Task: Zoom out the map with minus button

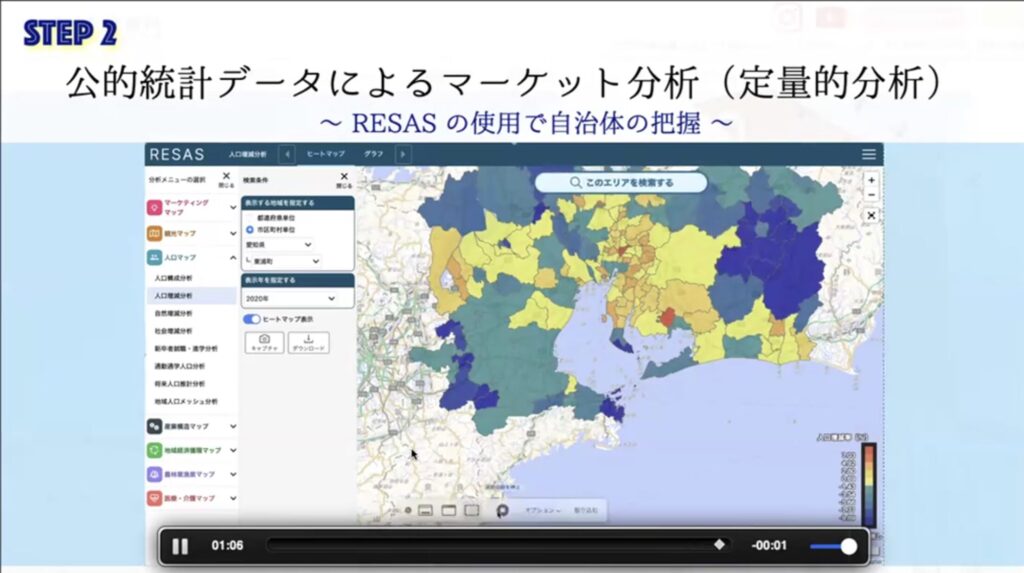Action: 871,195
